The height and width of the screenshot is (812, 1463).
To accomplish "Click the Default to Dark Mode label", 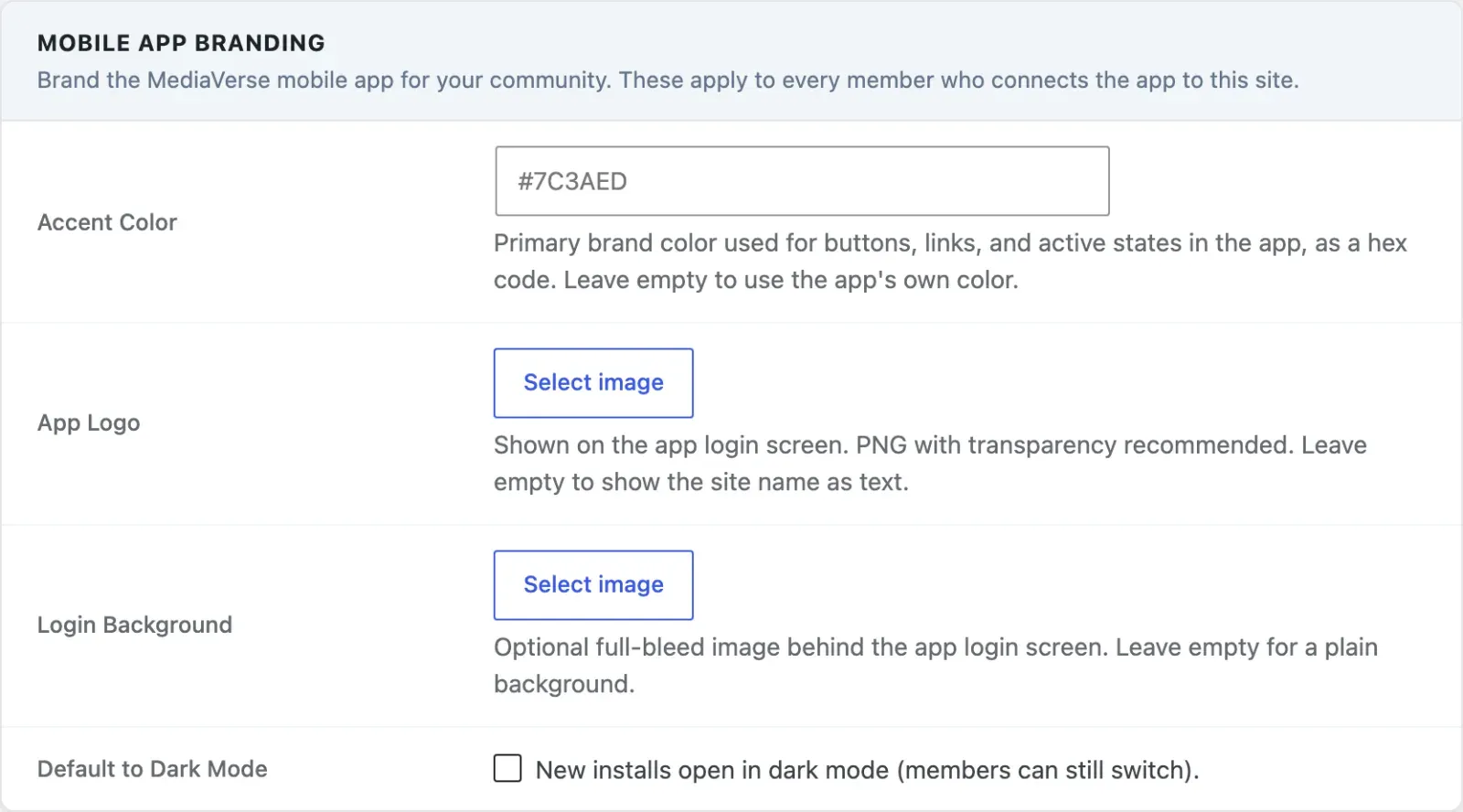I will coord(152,769).
